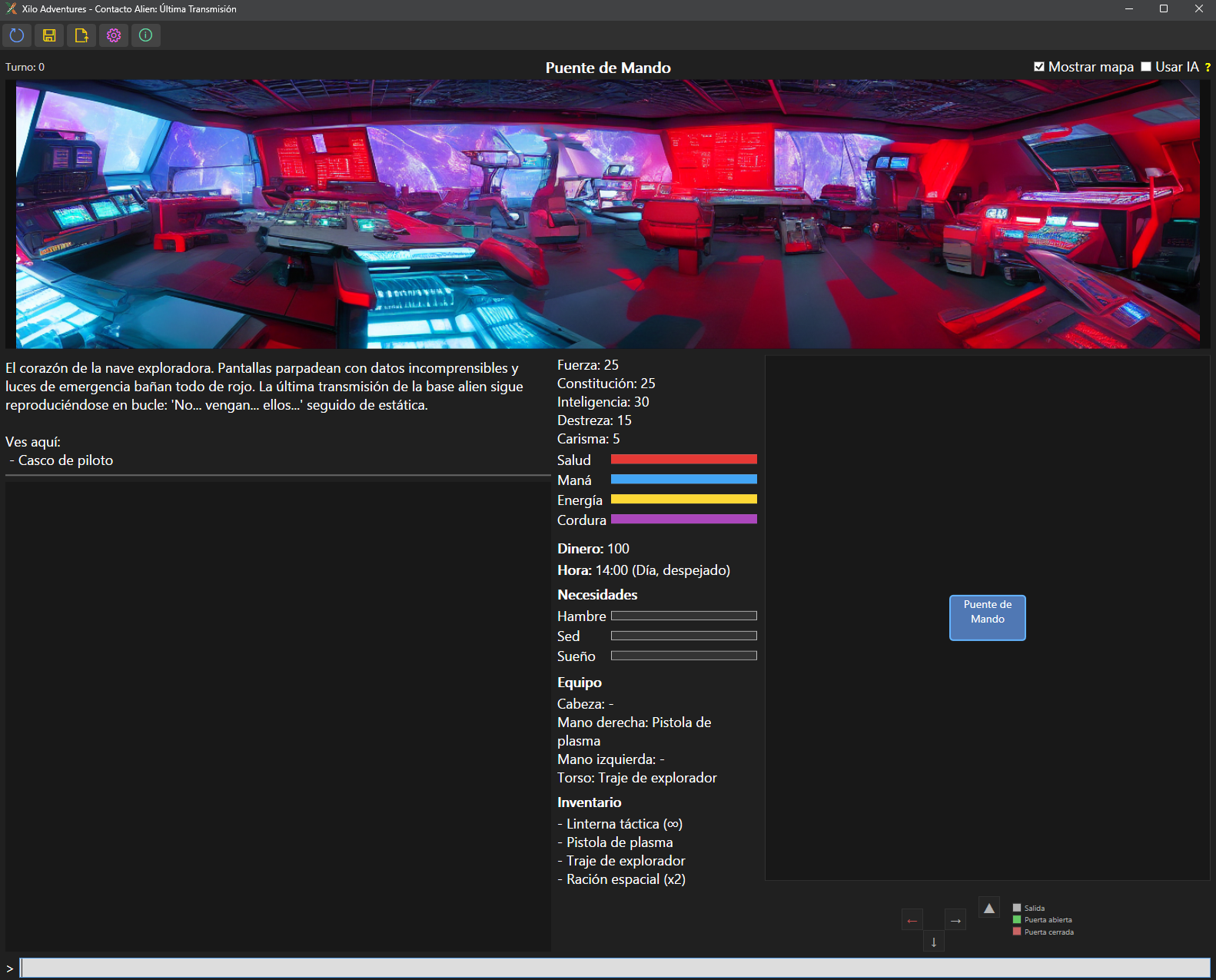Uncheck the Mostrar mapa checkbox
Screen dimensions: 1216x980
point(1039,67)
